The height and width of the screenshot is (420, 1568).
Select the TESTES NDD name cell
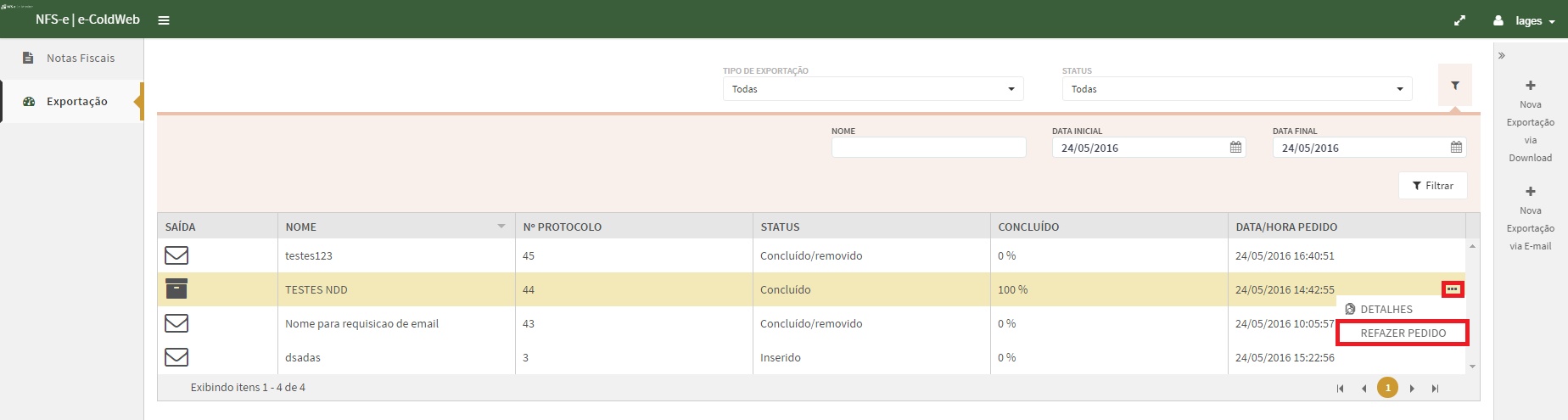396,289
